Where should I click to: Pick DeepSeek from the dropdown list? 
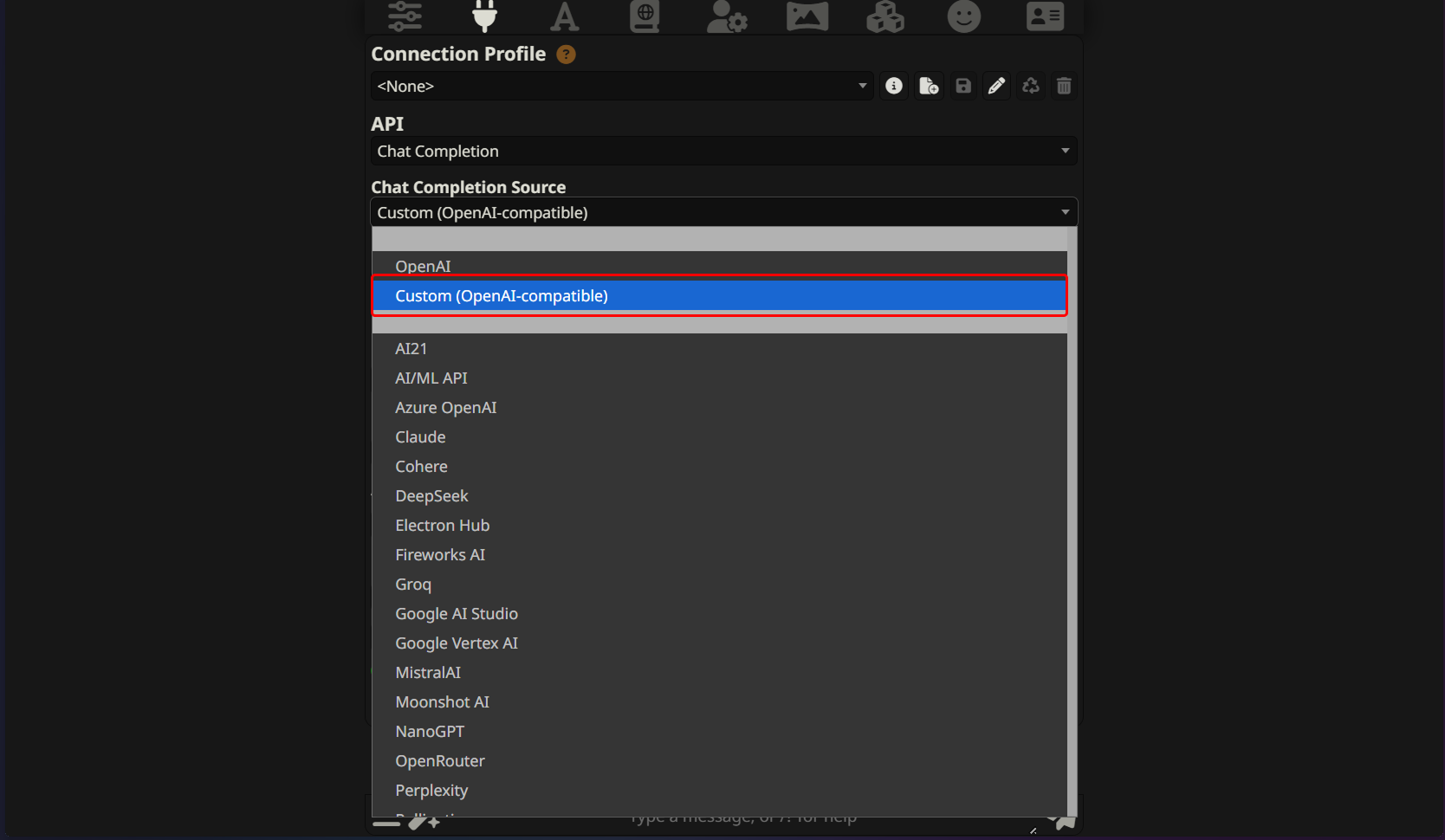coord(431,496)
